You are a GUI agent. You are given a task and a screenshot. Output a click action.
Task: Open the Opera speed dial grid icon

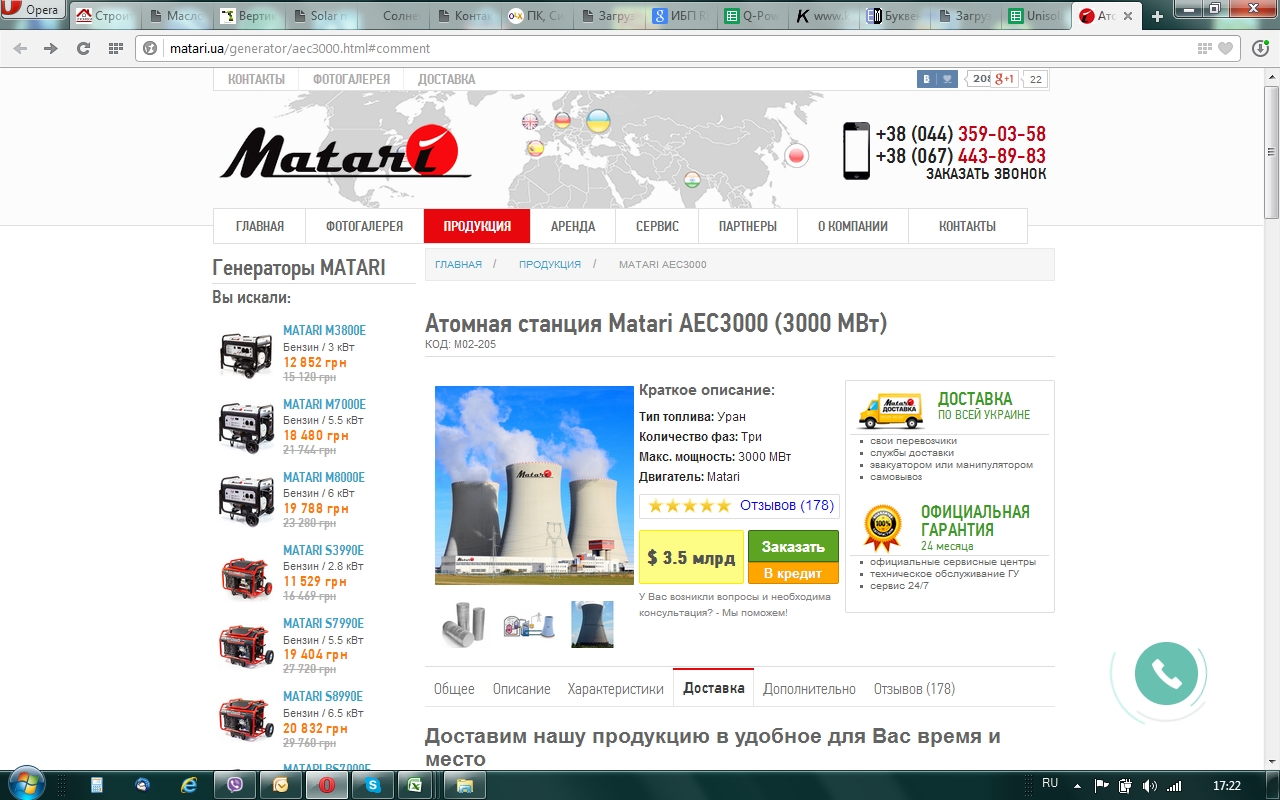[116, 48]
